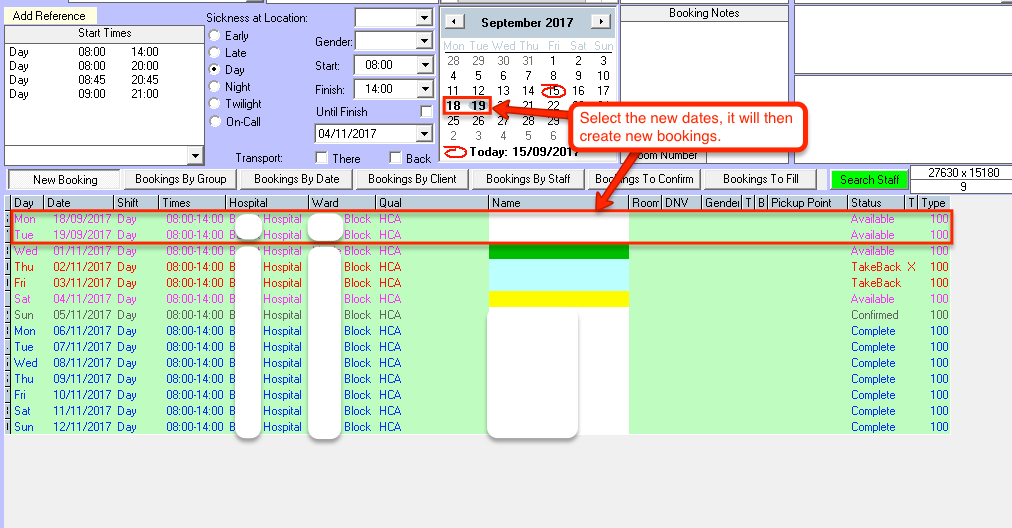The image size is (1012, 528).
Task: Click the yellow name cell on 04/11/2017
Action: [x=558, y=299]
